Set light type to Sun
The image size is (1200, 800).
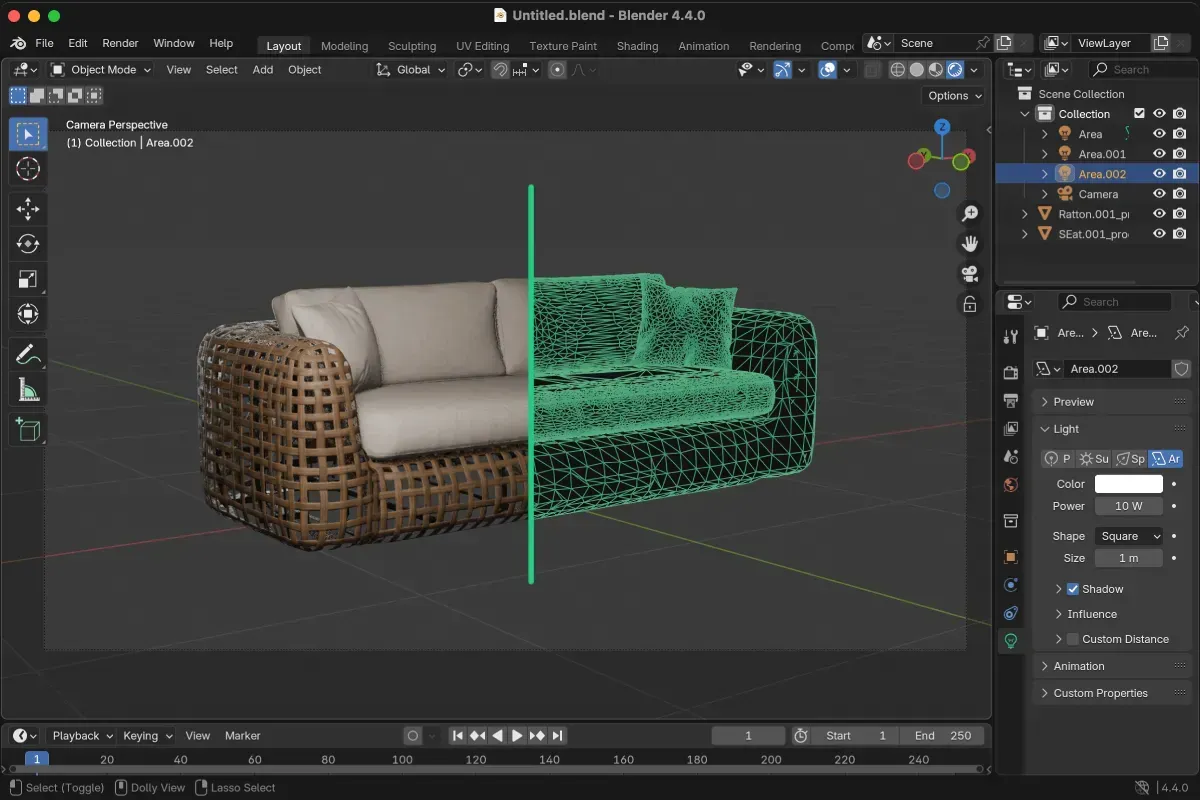1094,458
